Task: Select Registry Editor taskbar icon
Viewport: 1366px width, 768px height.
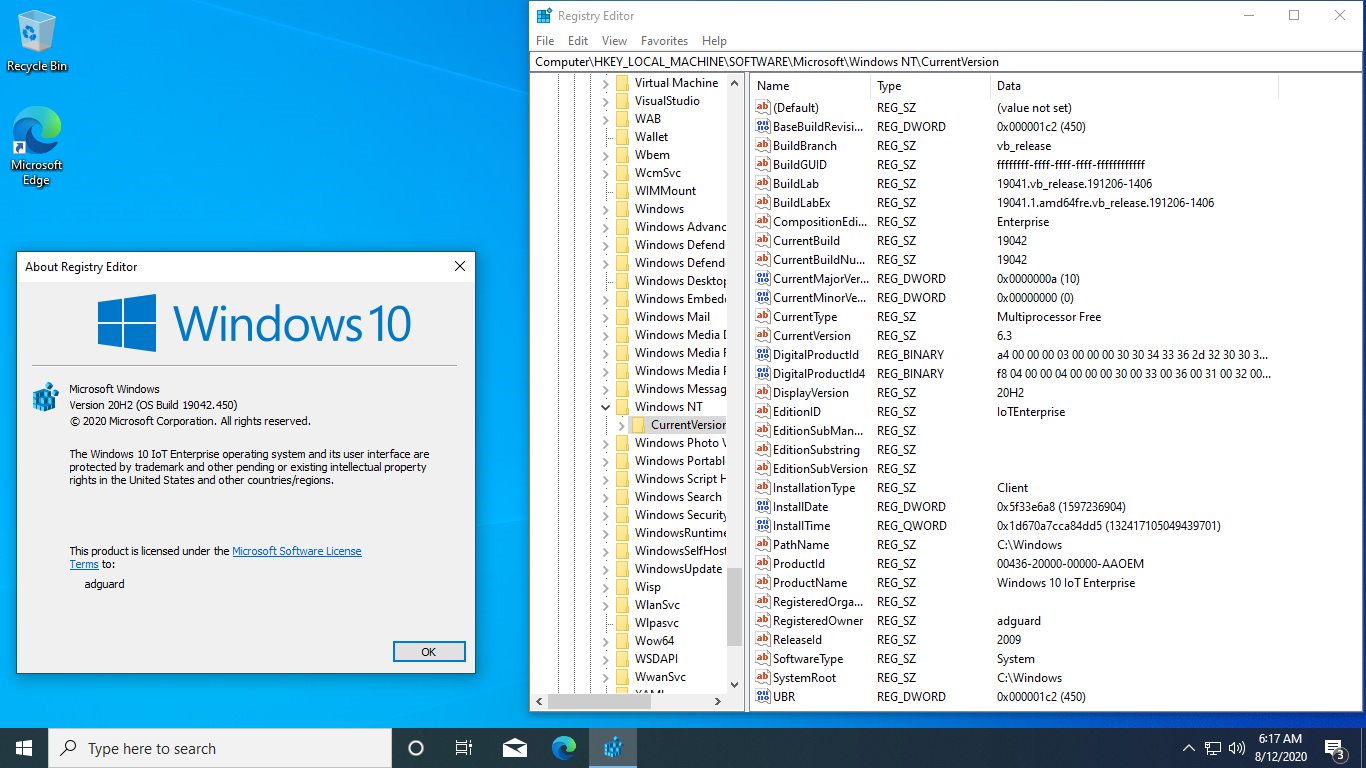Action: pyautogui.click(x=613, y=748)
